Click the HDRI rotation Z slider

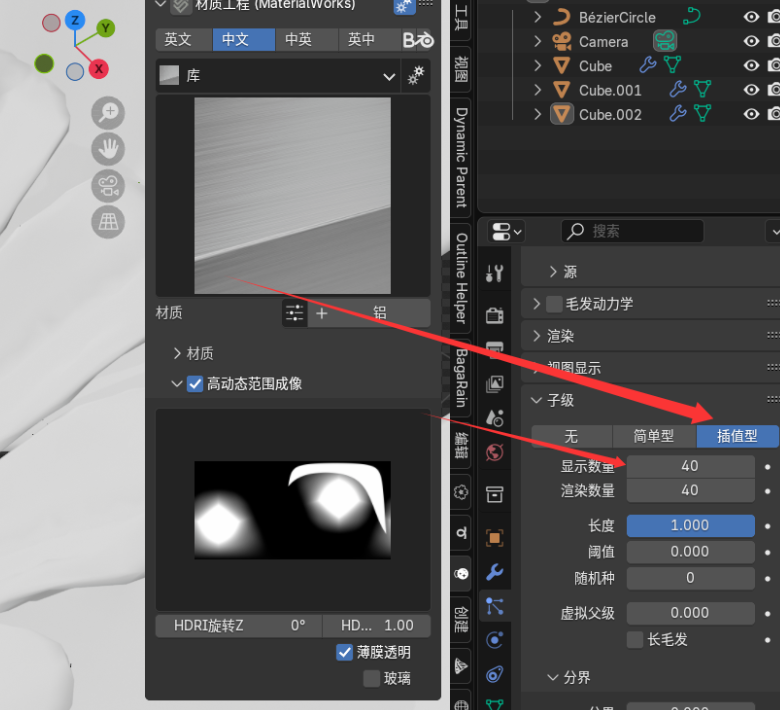pyautogui.click(x=239, y=625)
